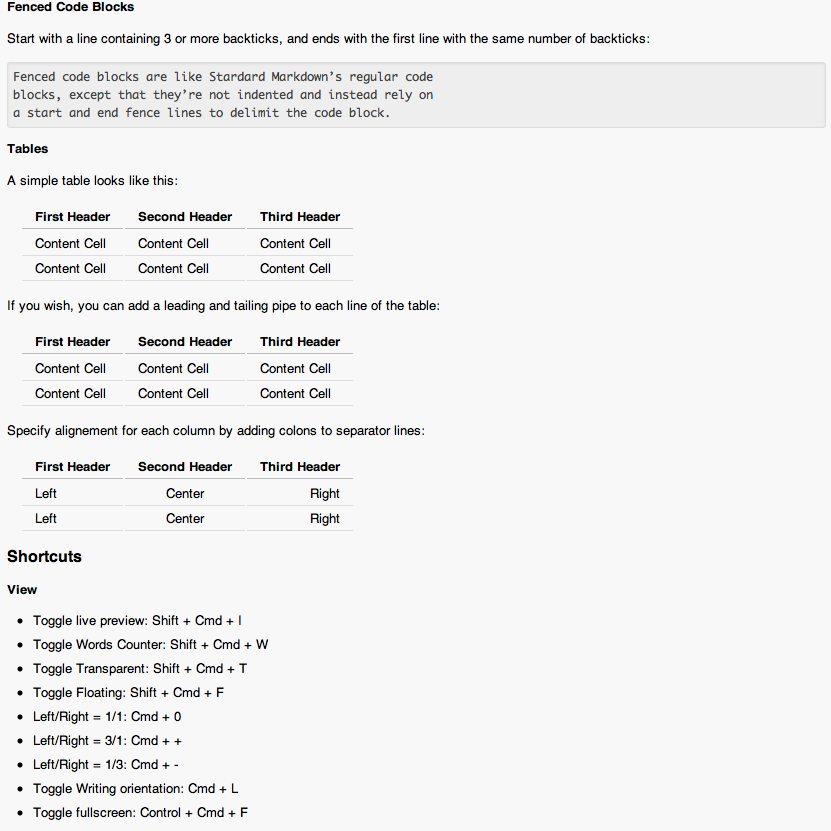Select "Second Header" in the alignment table
Viewport: 831px width, 831px height.
pos(185,467)
